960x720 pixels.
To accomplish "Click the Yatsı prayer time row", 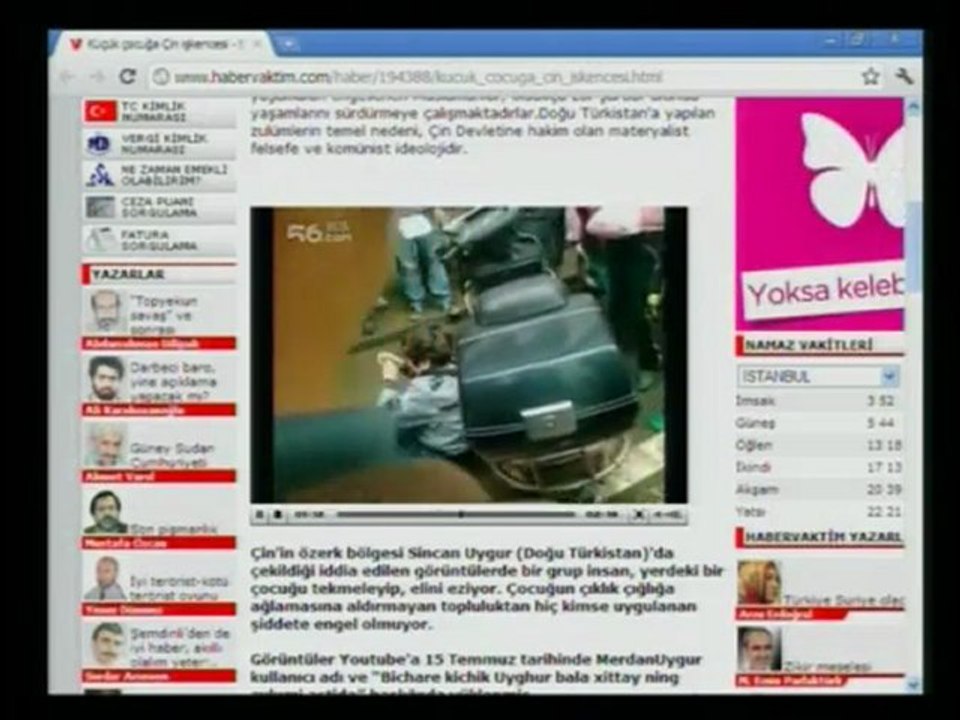I will pyautogui.click(x=818, y=511).
